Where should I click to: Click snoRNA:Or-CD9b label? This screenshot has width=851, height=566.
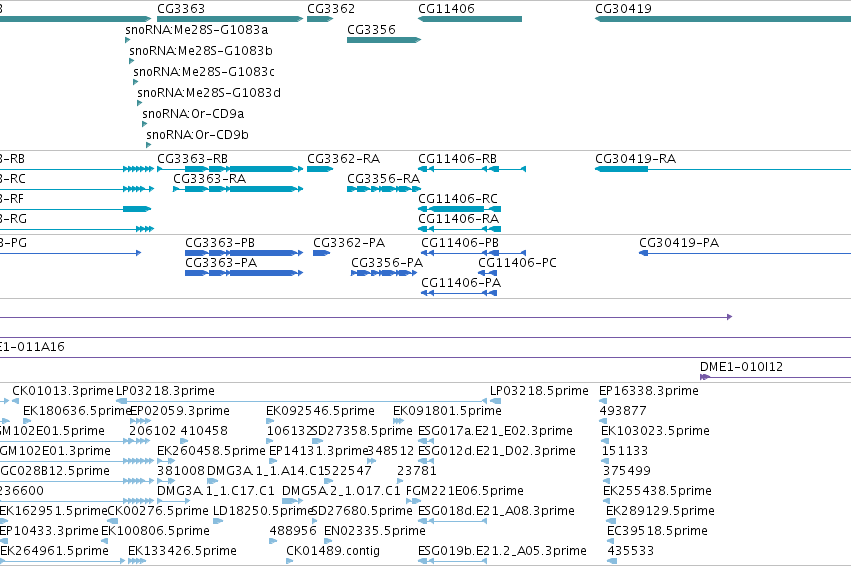click(198, 135)
